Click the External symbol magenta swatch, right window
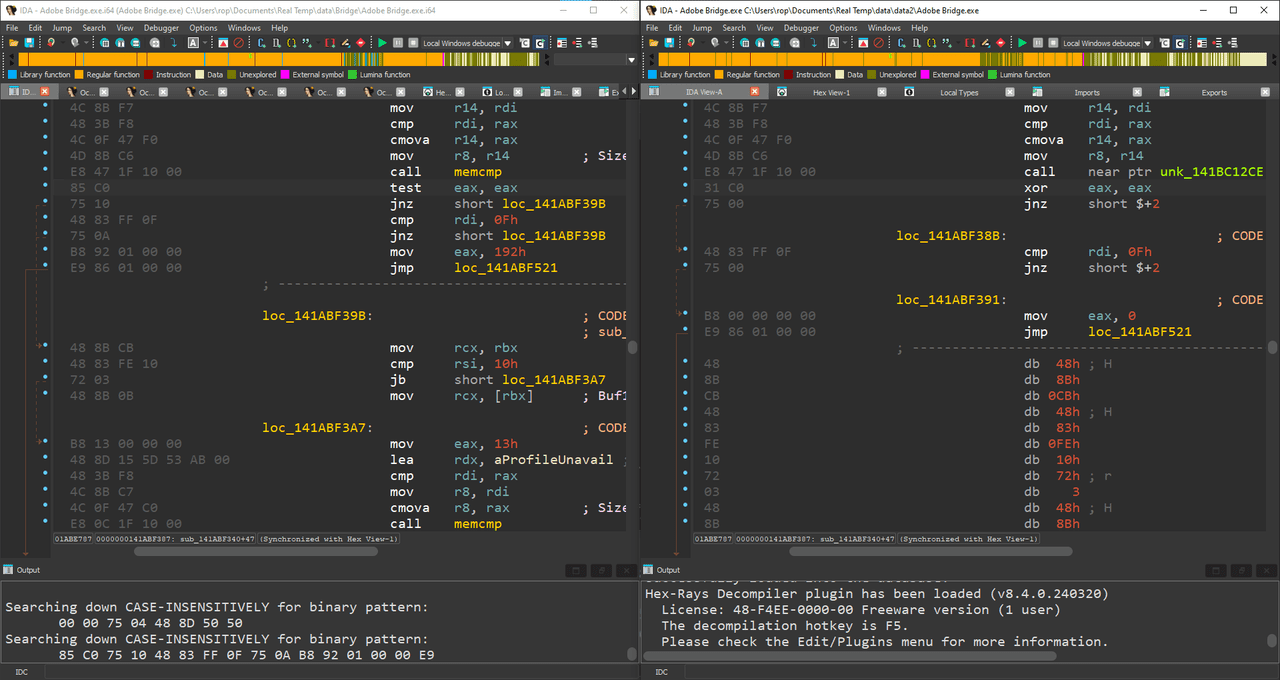 [x=925, y=75]
